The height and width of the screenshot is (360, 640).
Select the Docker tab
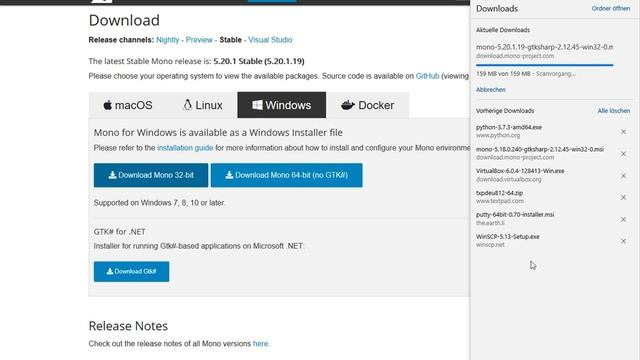point(367,105)
